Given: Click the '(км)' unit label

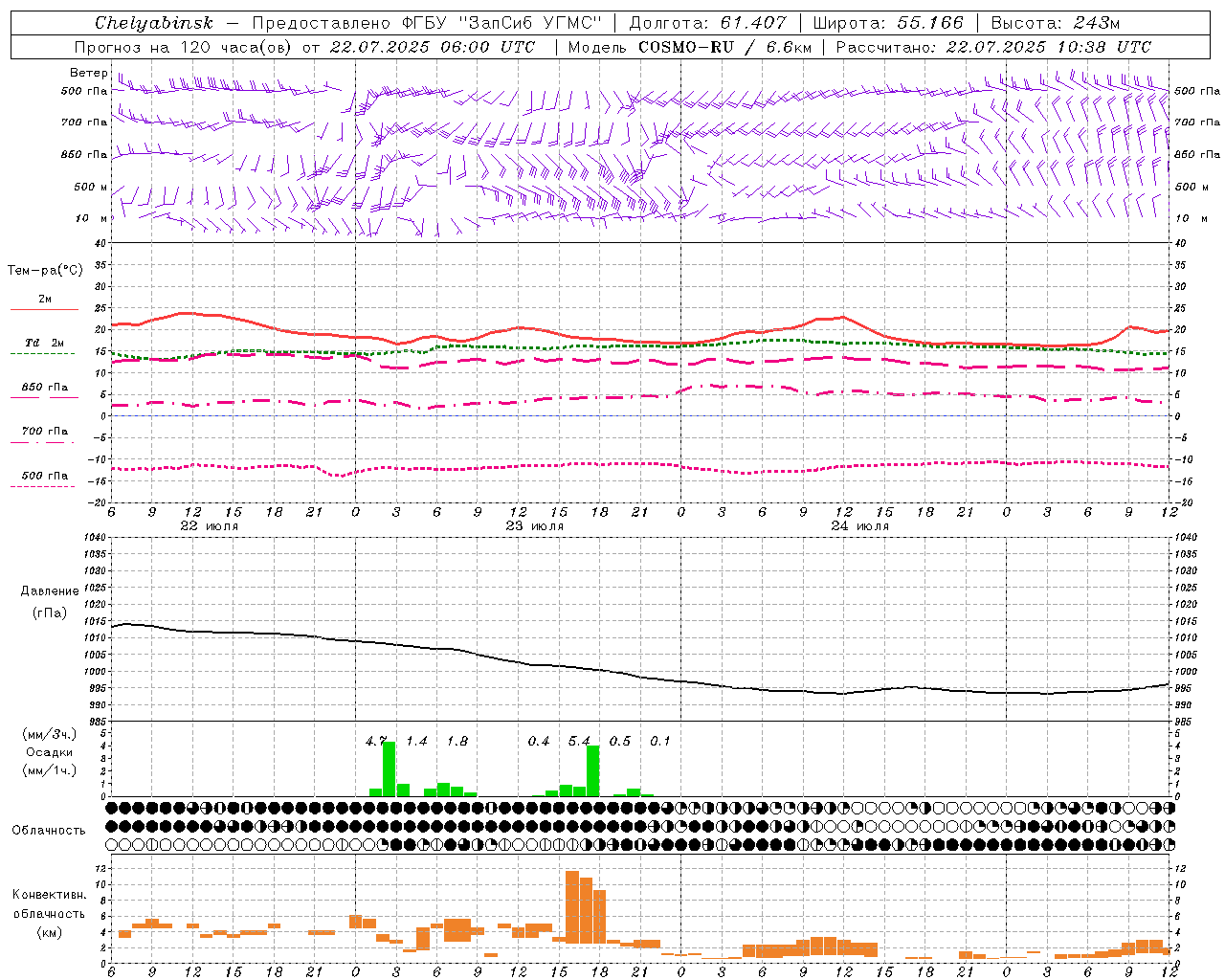Looking at the screenshot, I should pos(50,932).
